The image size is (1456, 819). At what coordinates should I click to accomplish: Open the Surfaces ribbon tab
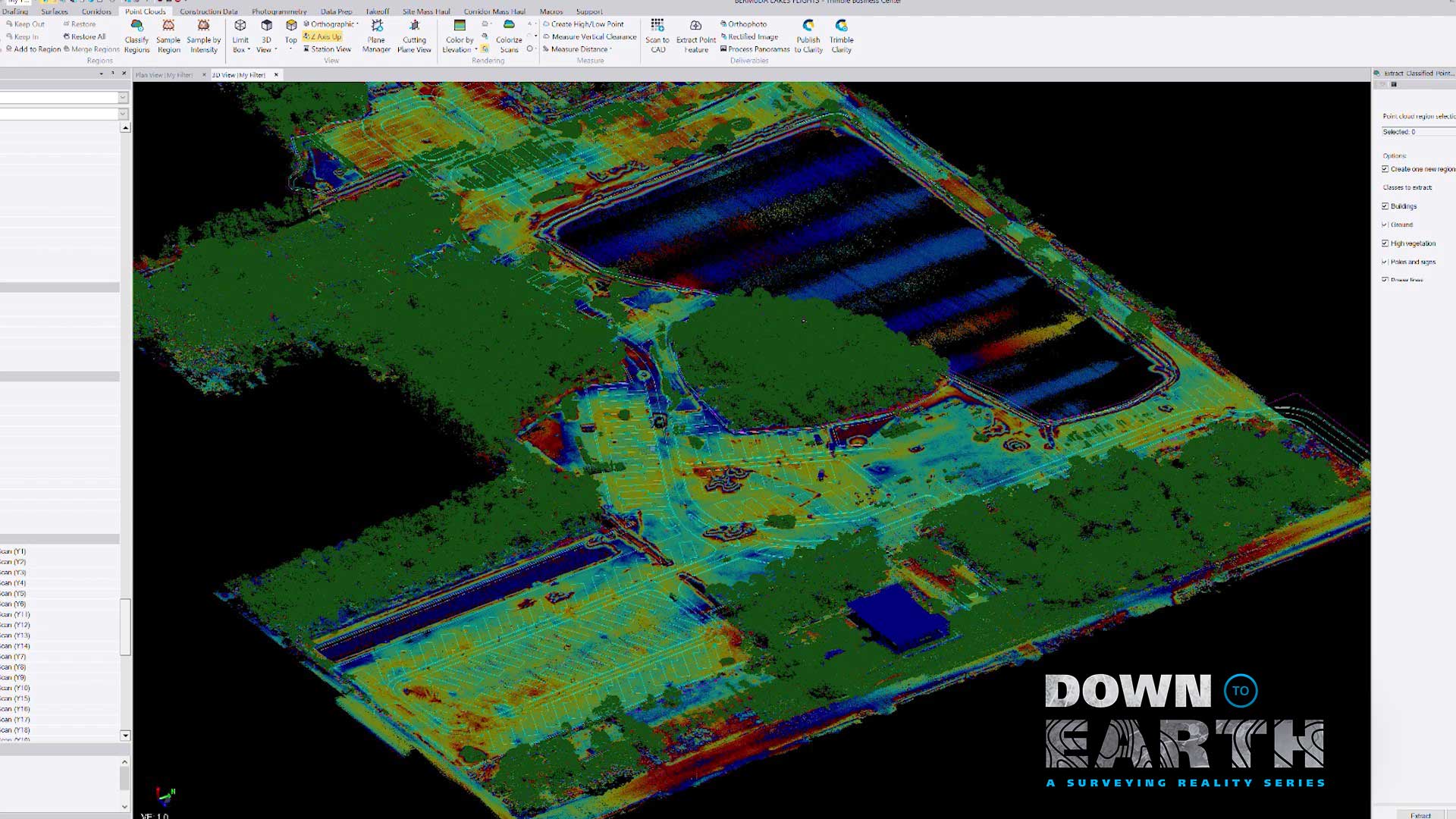click(54, 11)
